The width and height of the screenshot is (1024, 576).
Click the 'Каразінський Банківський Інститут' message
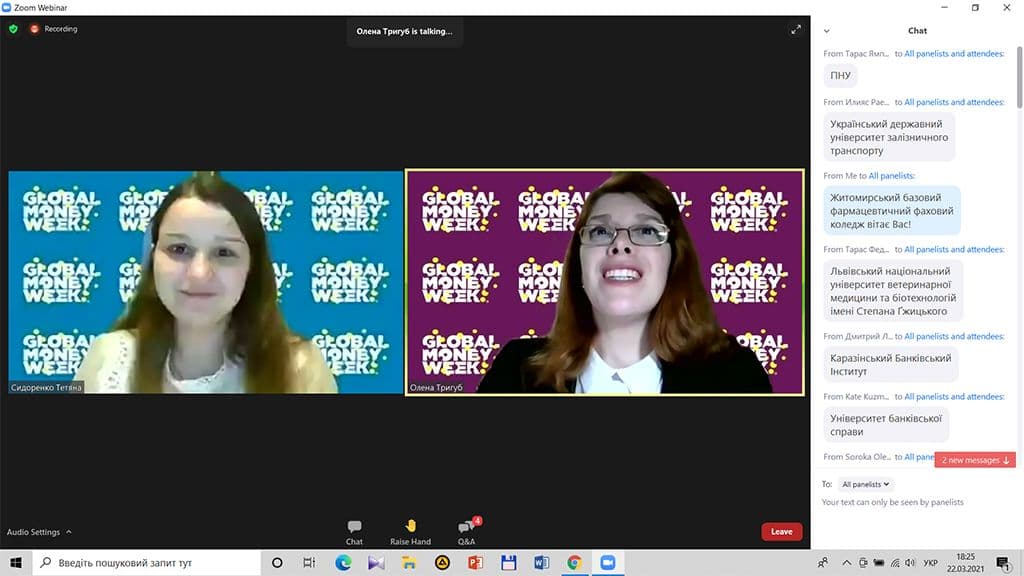pyautogui.click(x=891, y=364)
